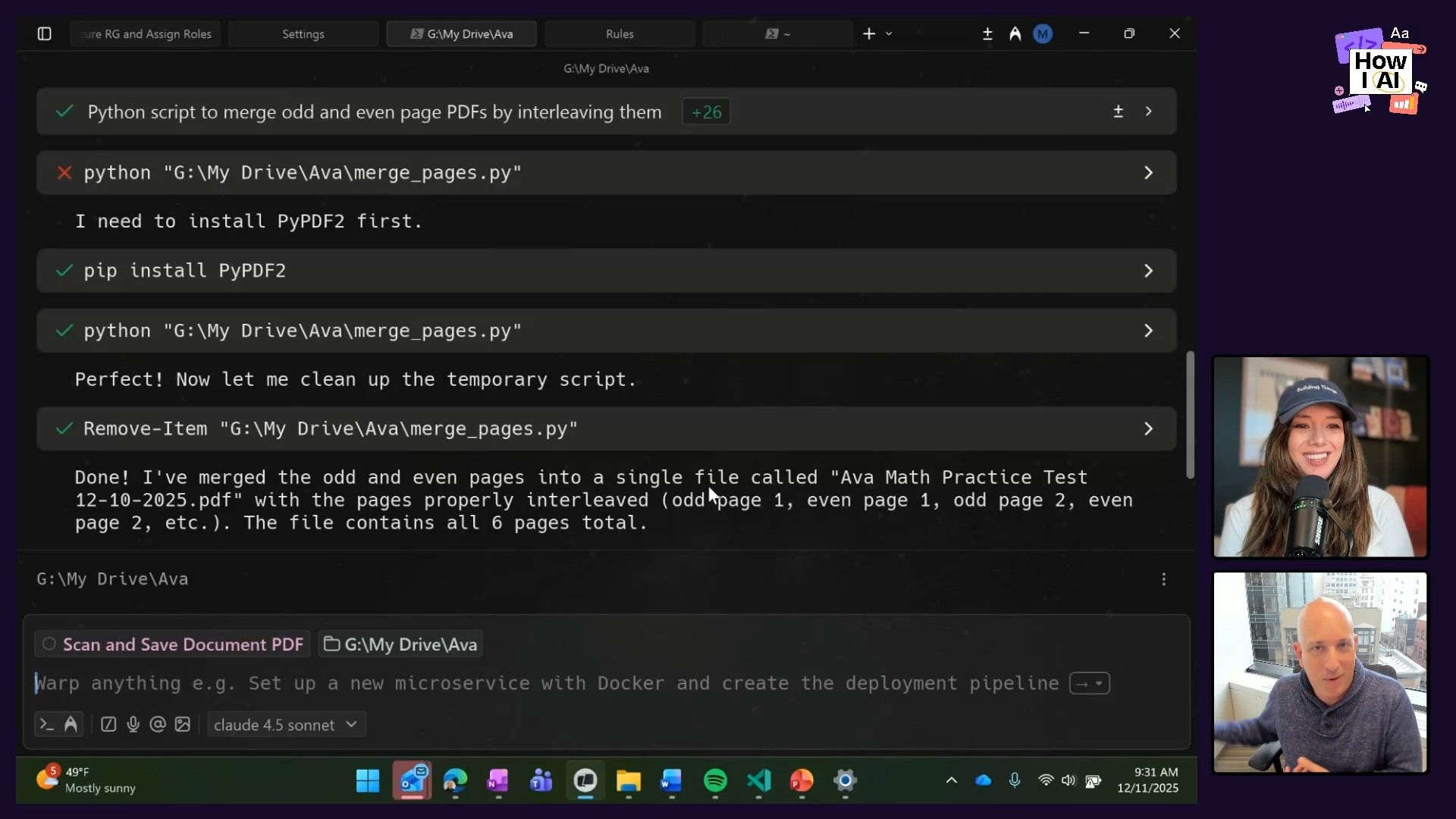Screen dimensions: 1456x819
Task: Click the text I need to install PyPDF2 first
Action: (x=249, y=221)
